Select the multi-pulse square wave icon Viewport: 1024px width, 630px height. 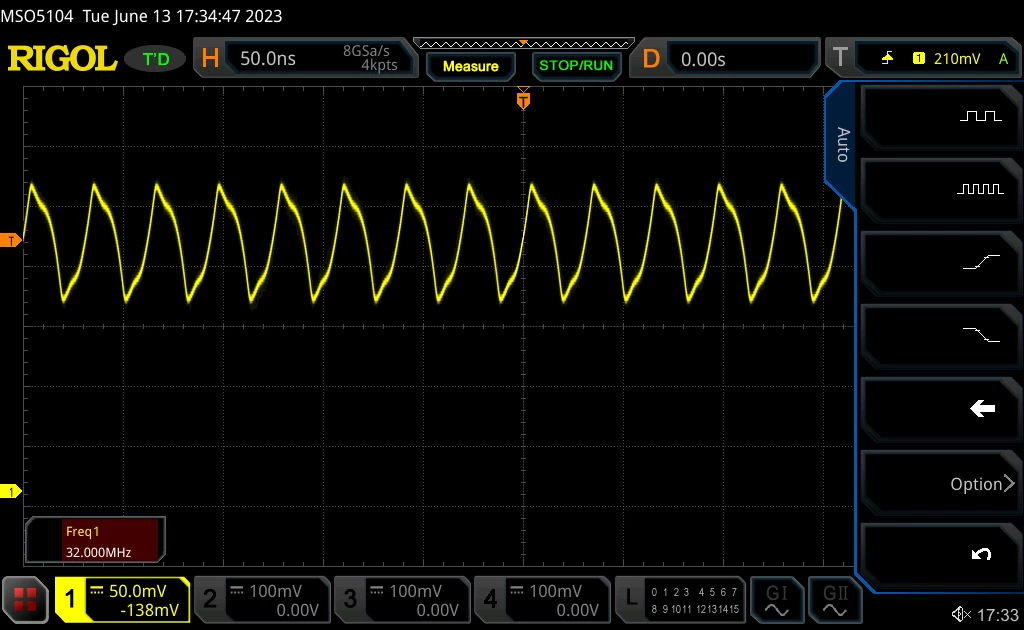[980, 189]
